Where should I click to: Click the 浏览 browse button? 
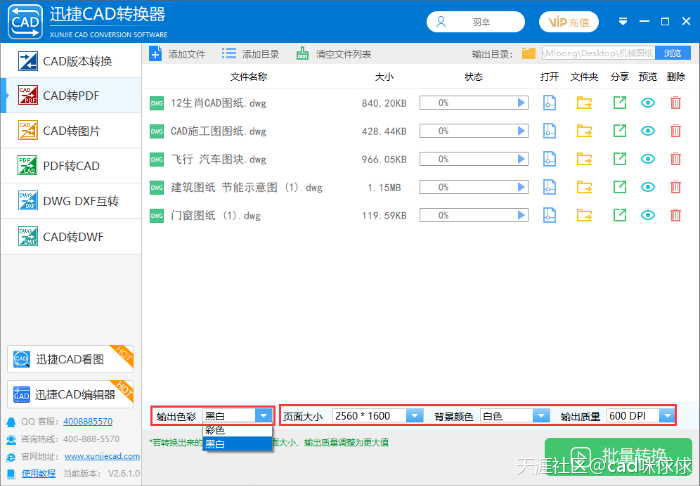(x=672, y=54)
